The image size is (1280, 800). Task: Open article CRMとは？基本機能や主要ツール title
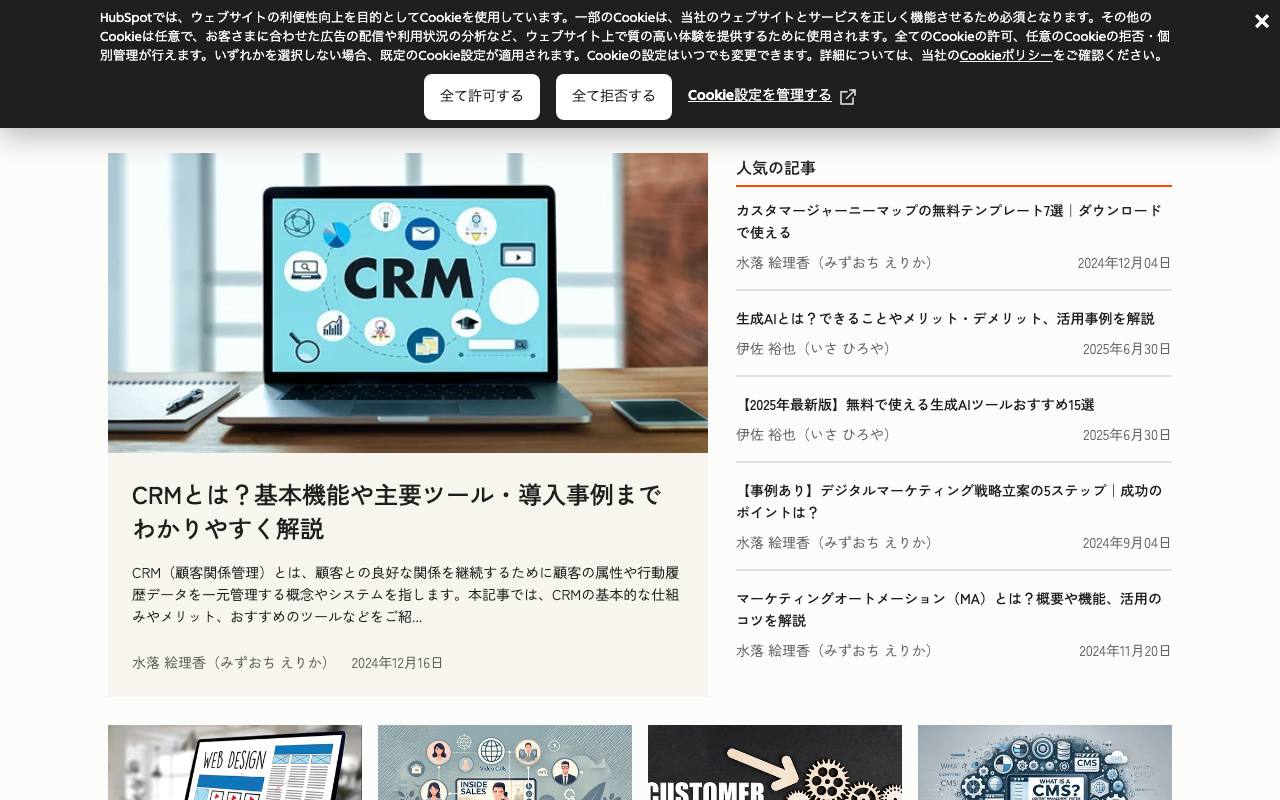coord(397,511)
